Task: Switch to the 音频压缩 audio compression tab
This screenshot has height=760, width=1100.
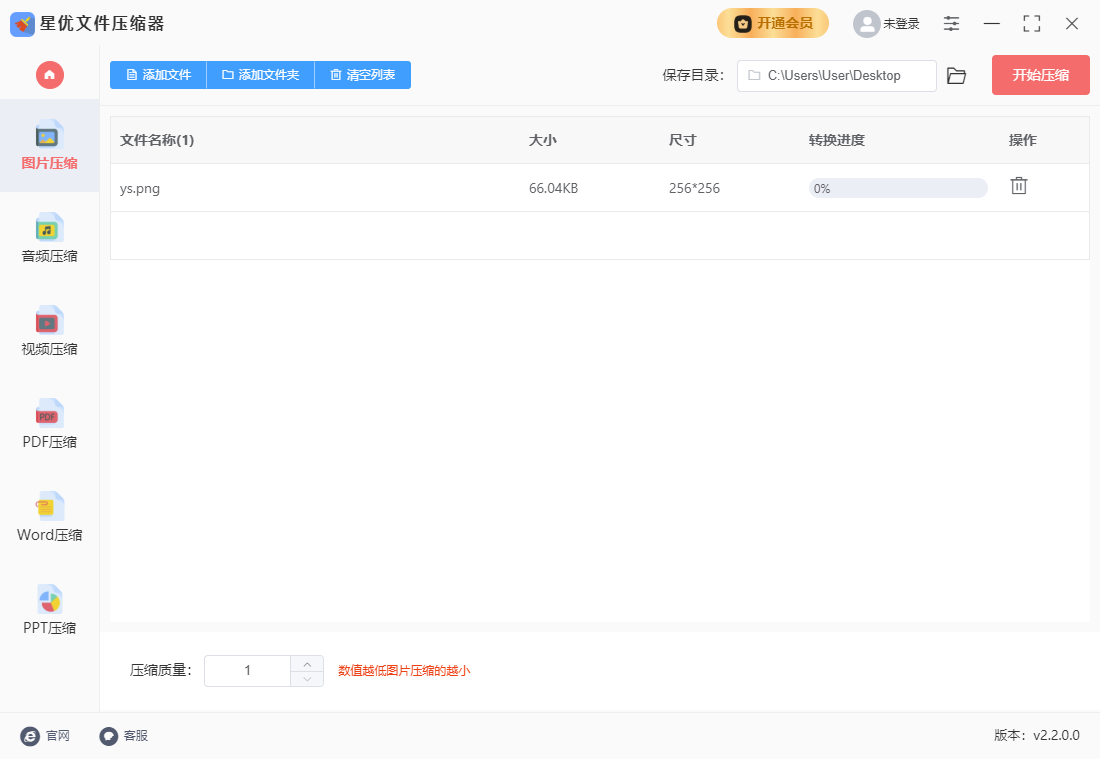Action: coord(50,239)
